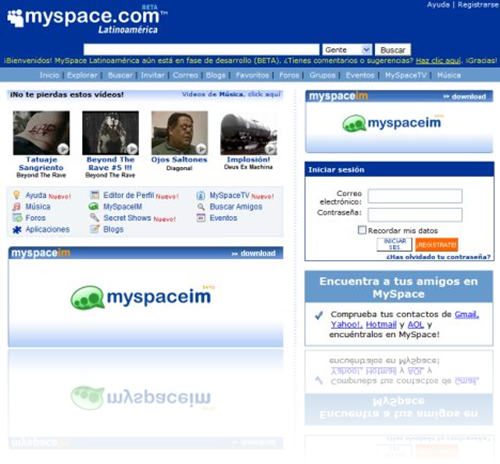Click the Blogs notepad icon
Image resolution: width=500 pixels, height=464 pixels.
pos(95,229)
